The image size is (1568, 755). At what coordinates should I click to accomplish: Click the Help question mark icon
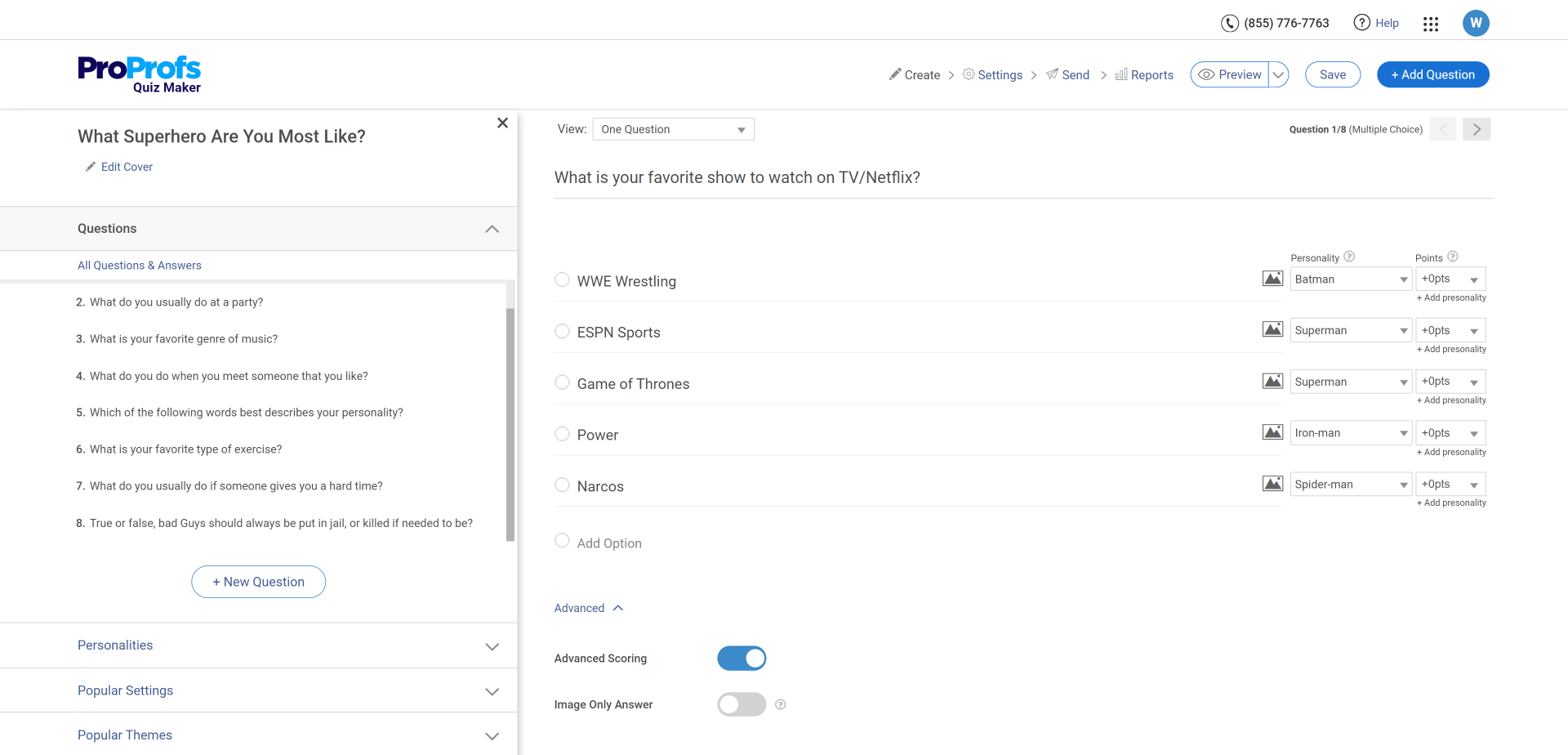tap(1361, 23)
